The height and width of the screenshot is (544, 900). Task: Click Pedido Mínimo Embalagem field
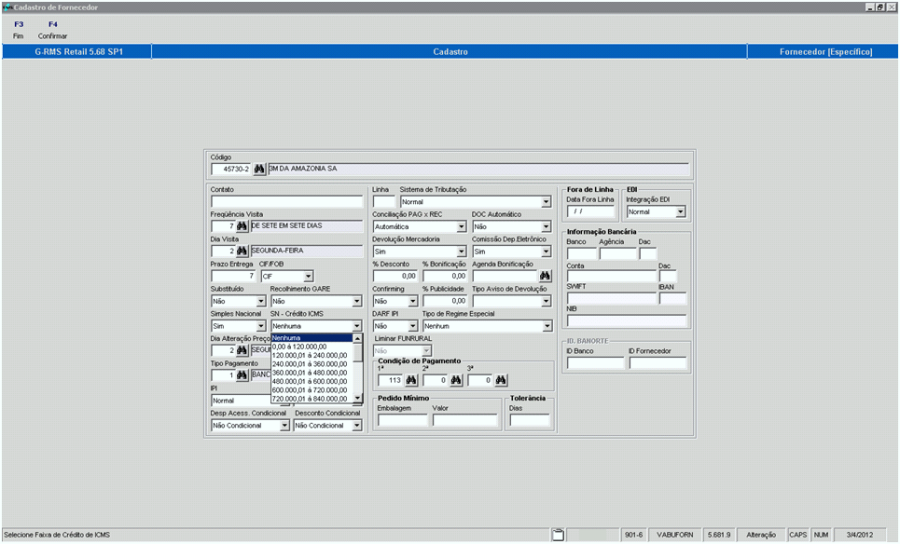(402, 421)
